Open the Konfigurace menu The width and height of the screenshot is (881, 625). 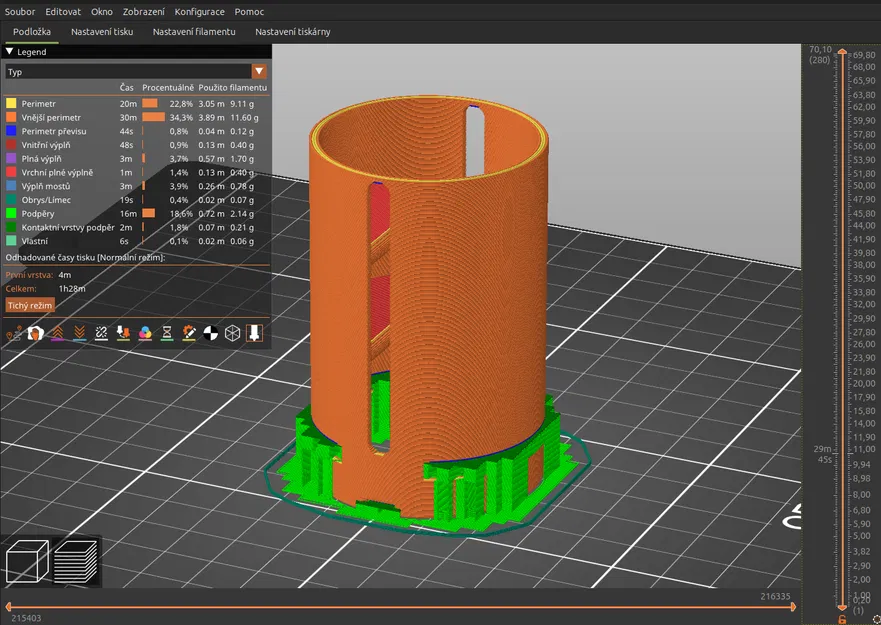click(199, 12)
